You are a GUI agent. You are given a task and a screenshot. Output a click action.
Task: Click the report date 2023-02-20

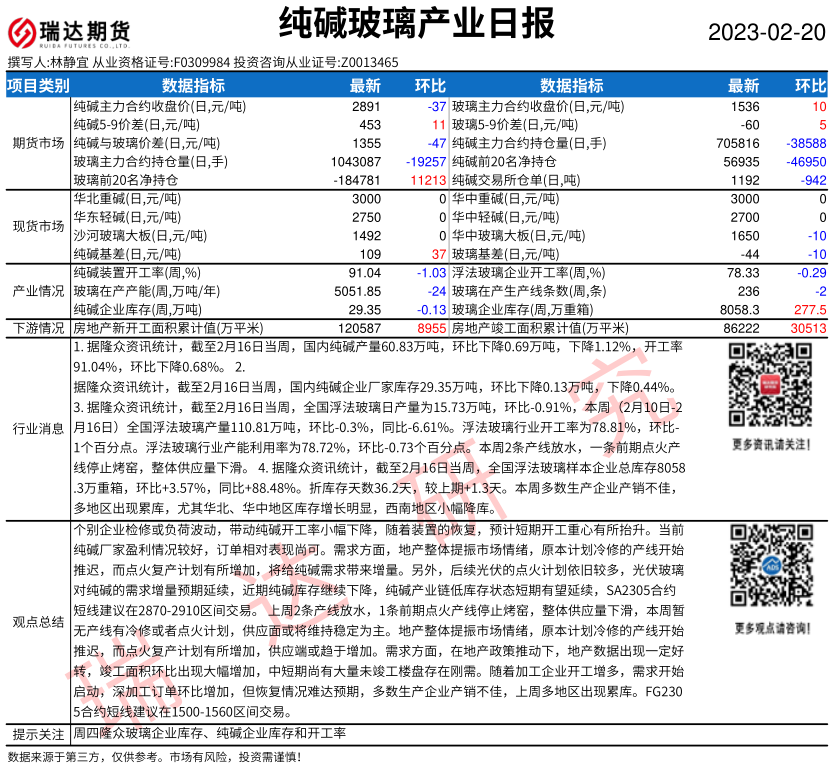pyautogui.click(x=767, y=32)
